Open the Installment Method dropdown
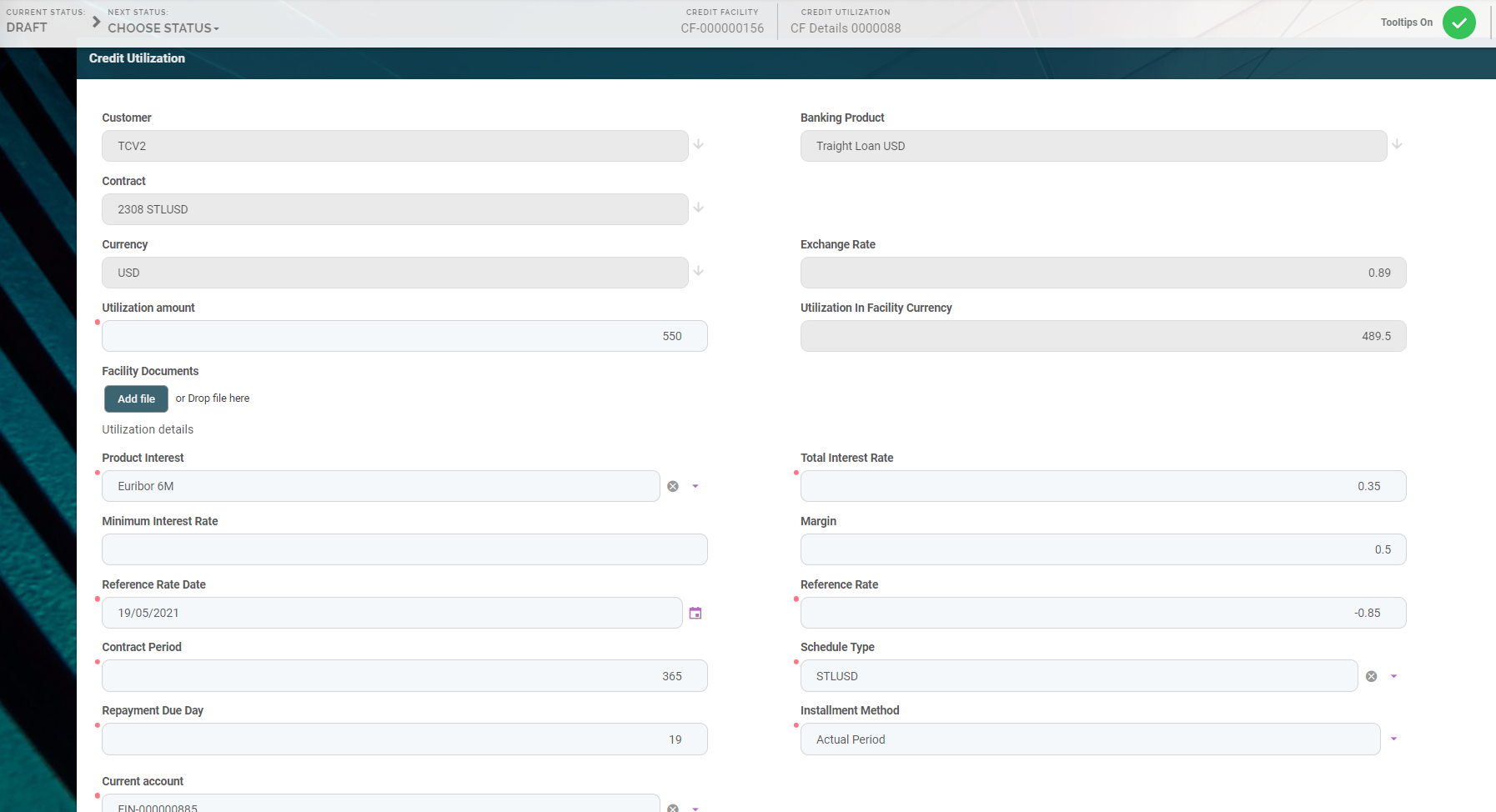The width and height of the screenshot is (1496, 812). [1393, 739]
